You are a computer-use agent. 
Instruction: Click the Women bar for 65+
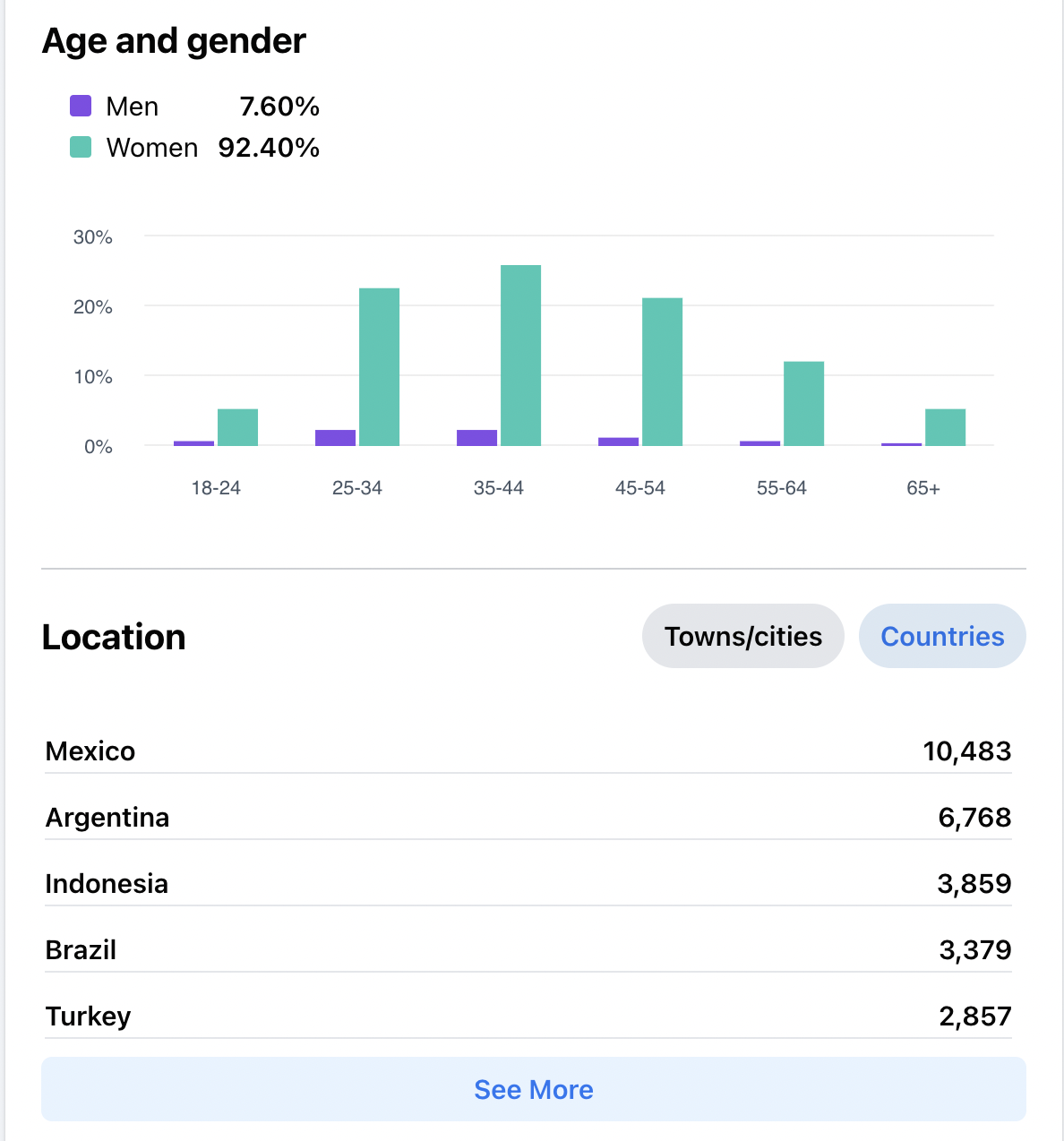945,427
